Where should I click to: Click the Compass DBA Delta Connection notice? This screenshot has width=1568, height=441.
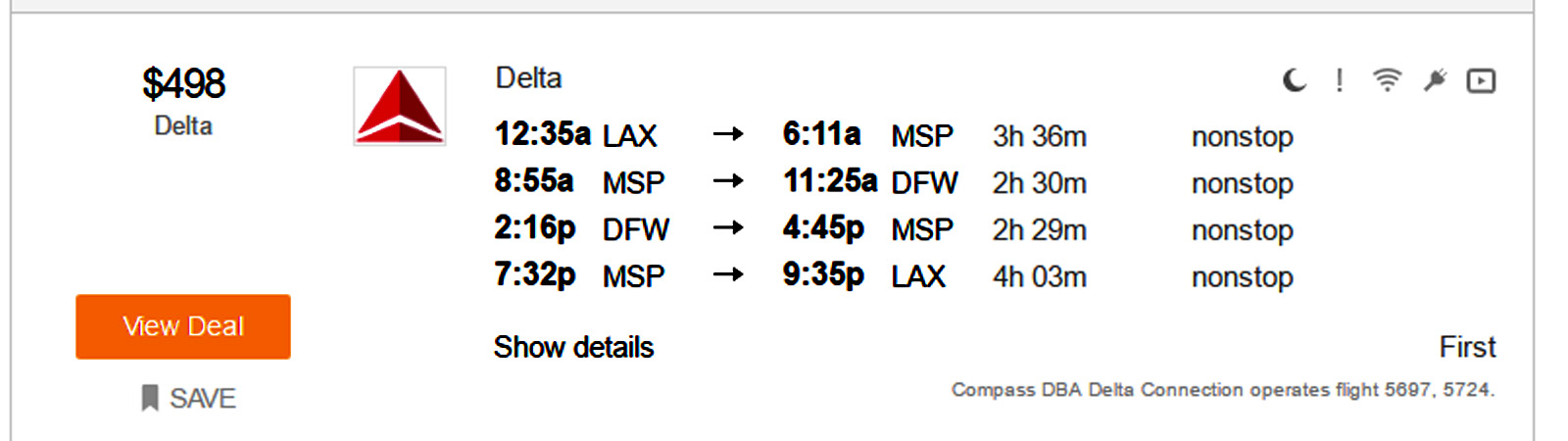coord(1222,390)
